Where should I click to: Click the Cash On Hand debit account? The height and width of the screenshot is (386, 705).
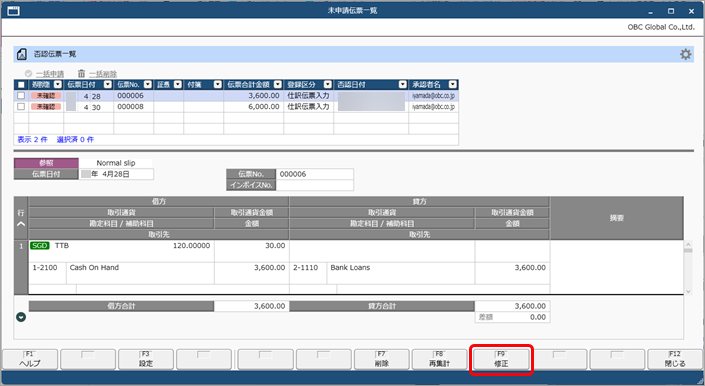[94, 267]
